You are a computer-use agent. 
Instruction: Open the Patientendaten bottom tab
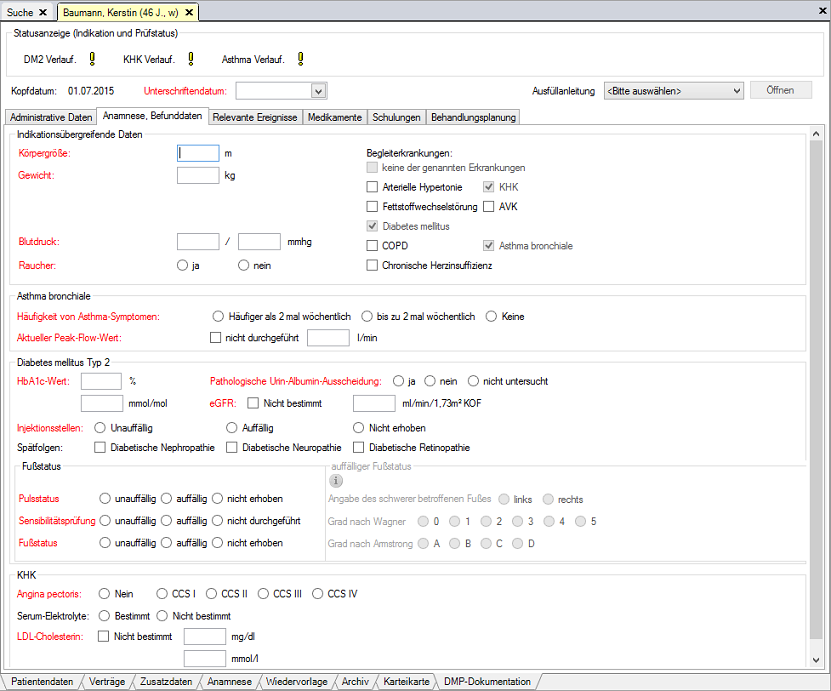pyautogui.click(x=42, y=682)
